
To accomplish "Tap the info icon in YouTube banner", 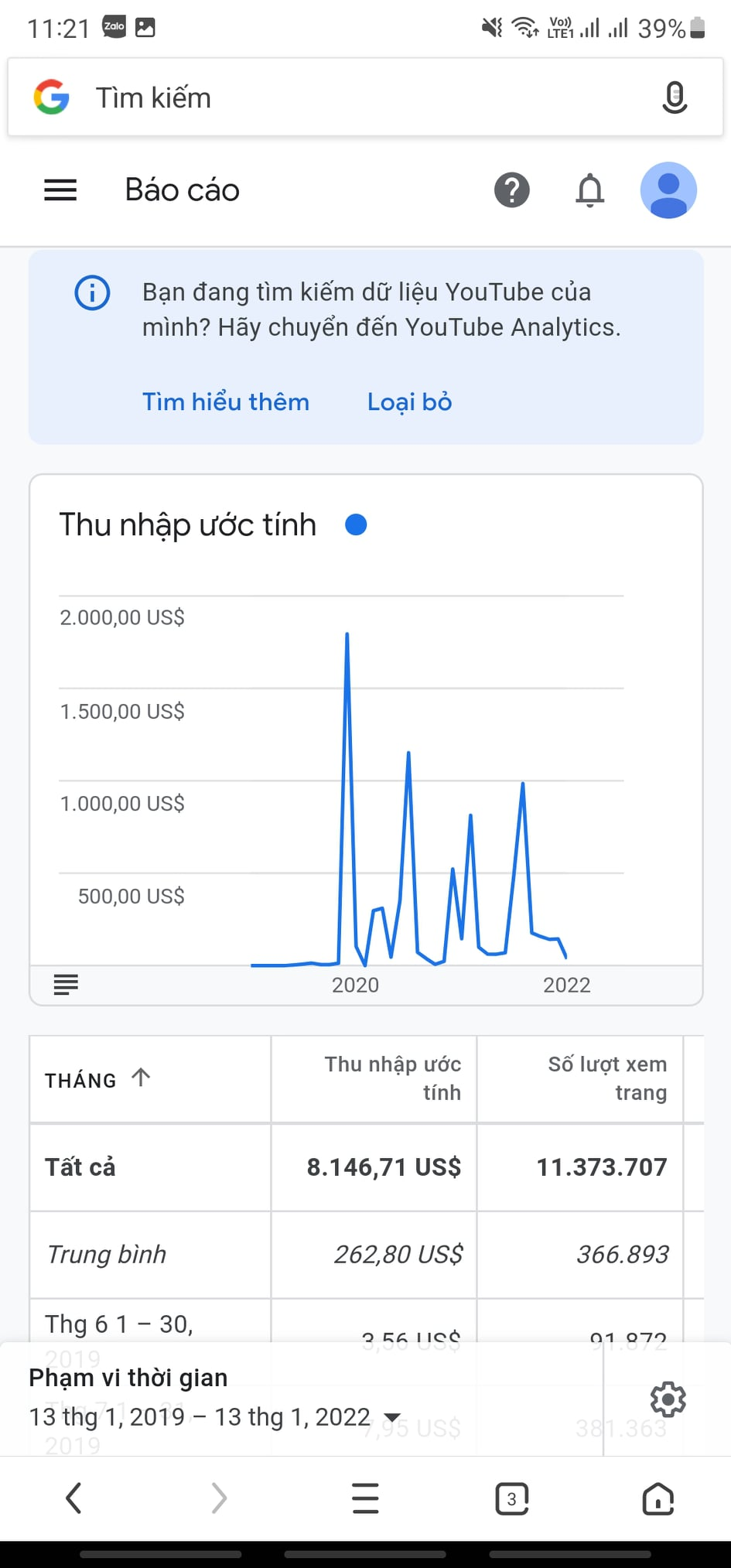I will click(x=92, y=293).
